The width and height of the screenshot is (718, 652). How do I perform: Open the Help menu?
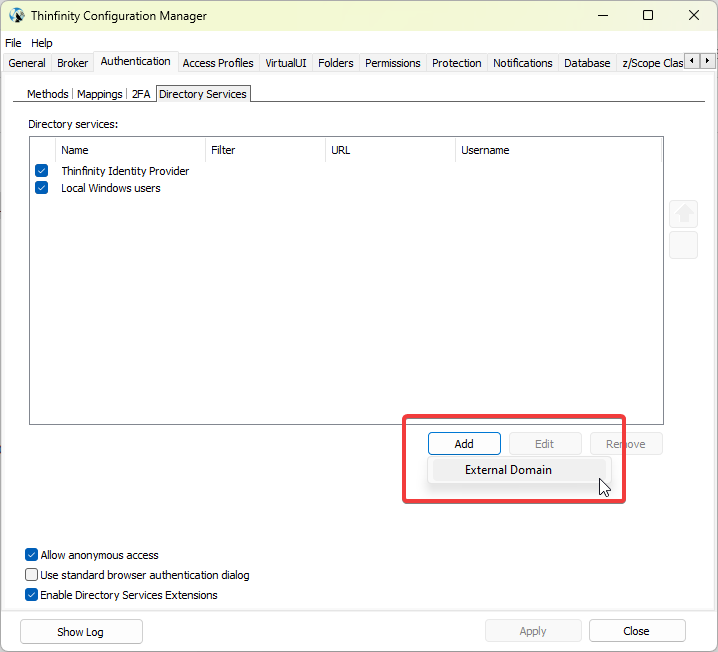pos(42,43)
